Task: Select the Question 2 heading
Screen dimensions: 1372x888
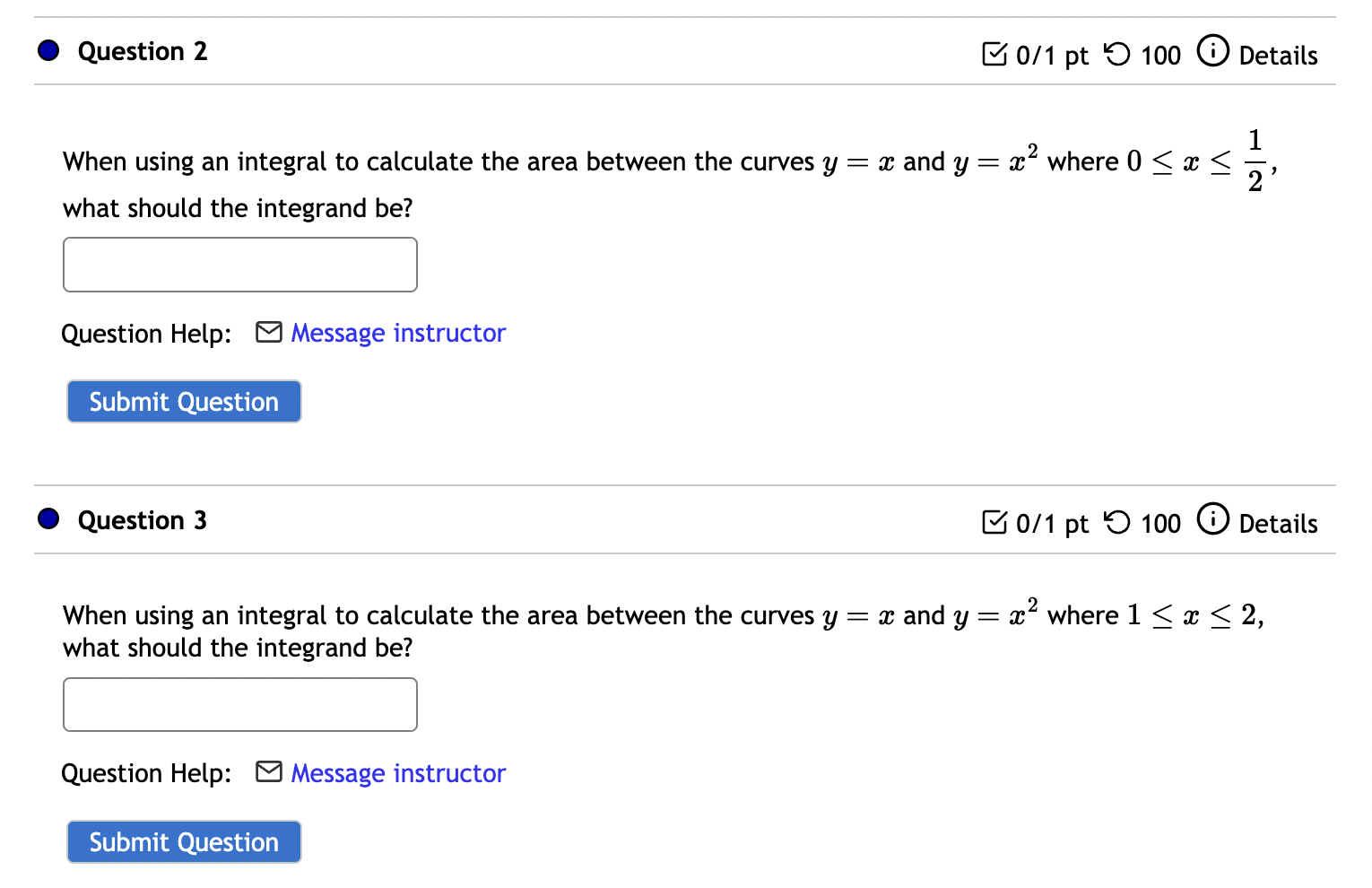Action: click(143, 51)
